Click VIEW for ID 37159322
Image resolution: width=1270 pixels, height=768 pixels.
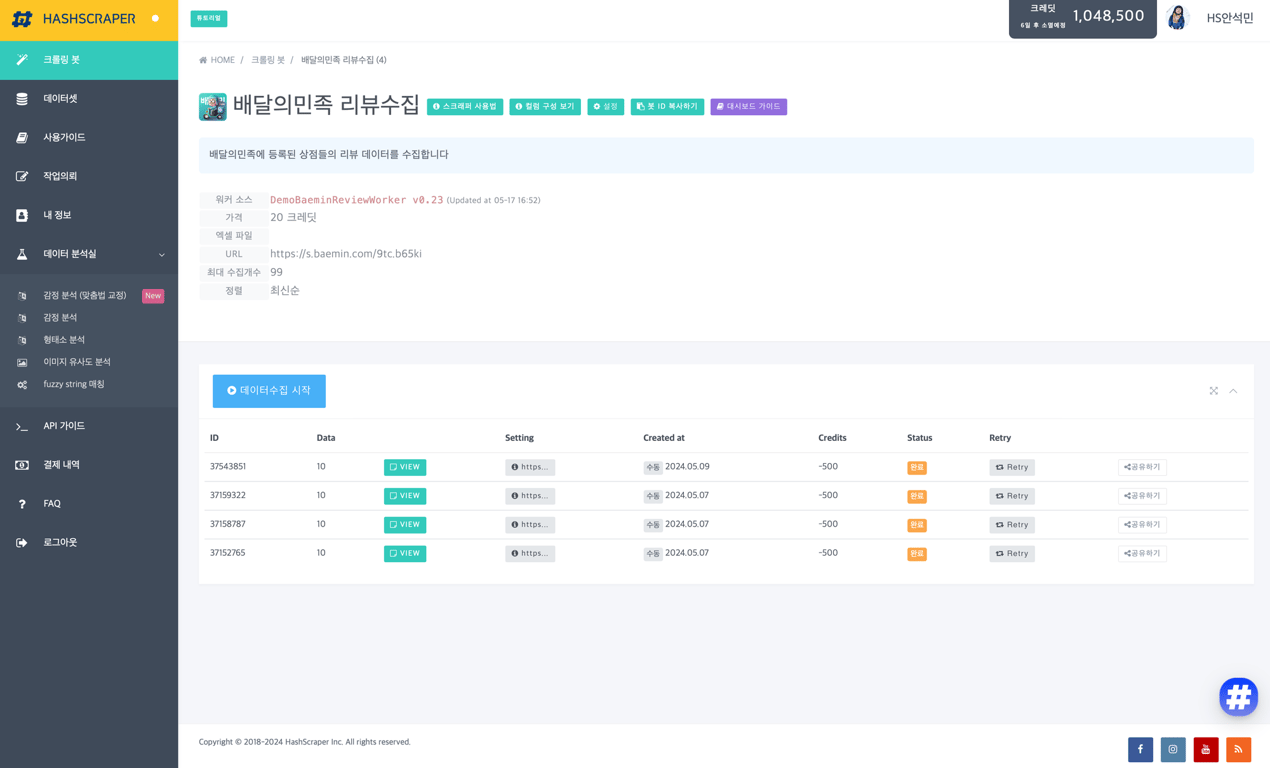[405, 496]
